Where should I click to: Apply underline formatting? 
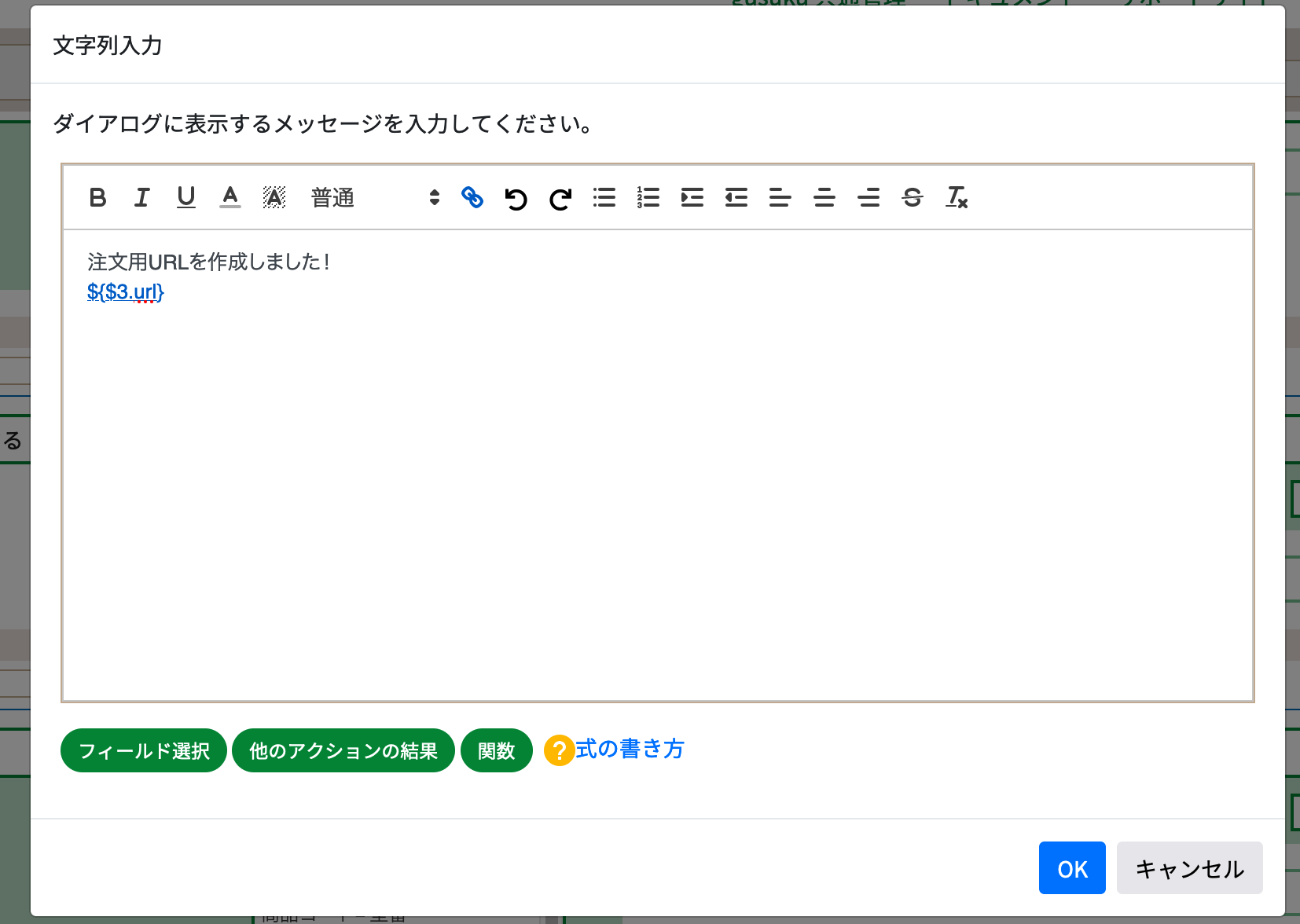186,198
